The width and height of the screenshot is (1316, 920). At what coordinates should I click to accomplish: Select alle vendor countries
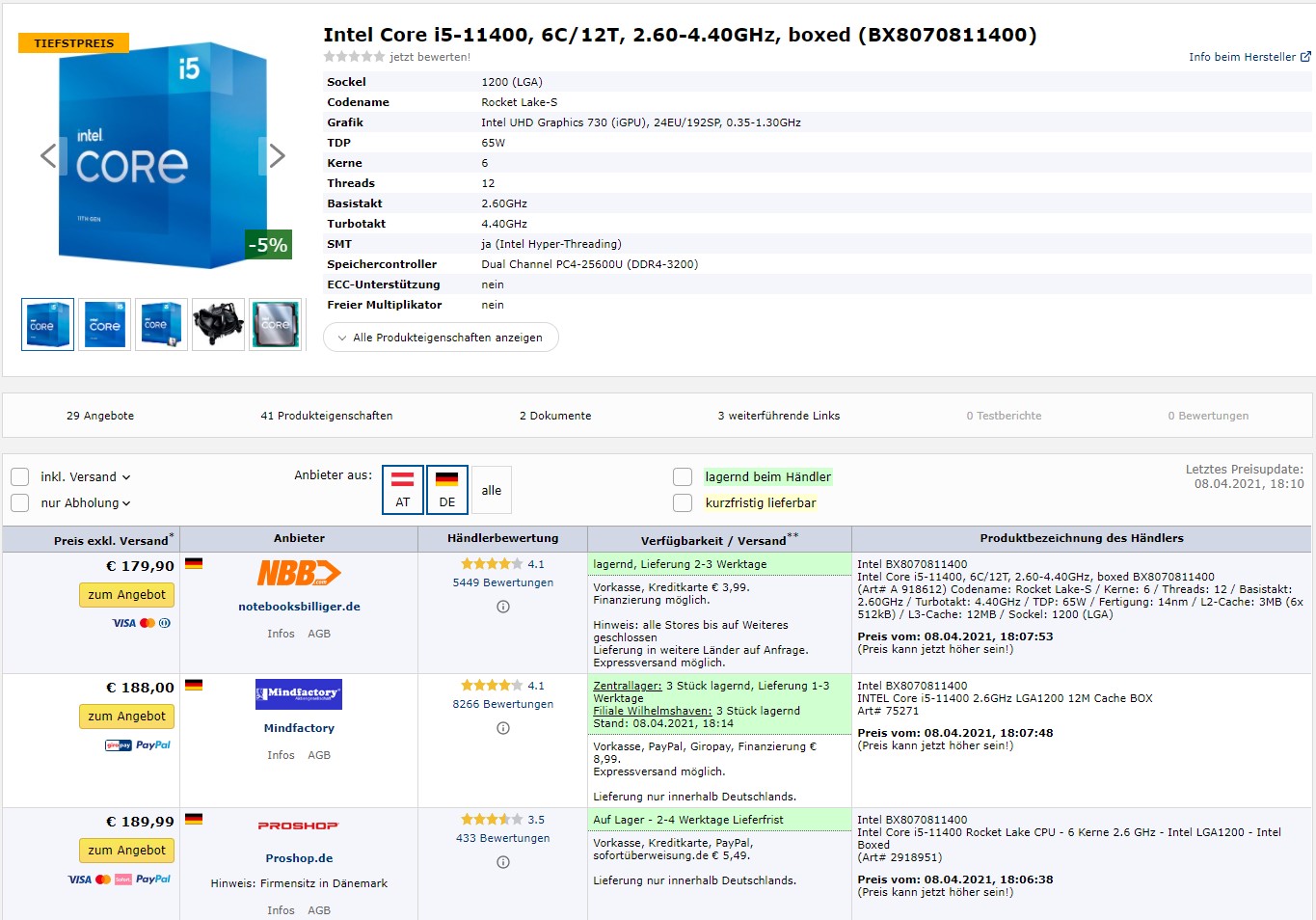click(492, 490)
